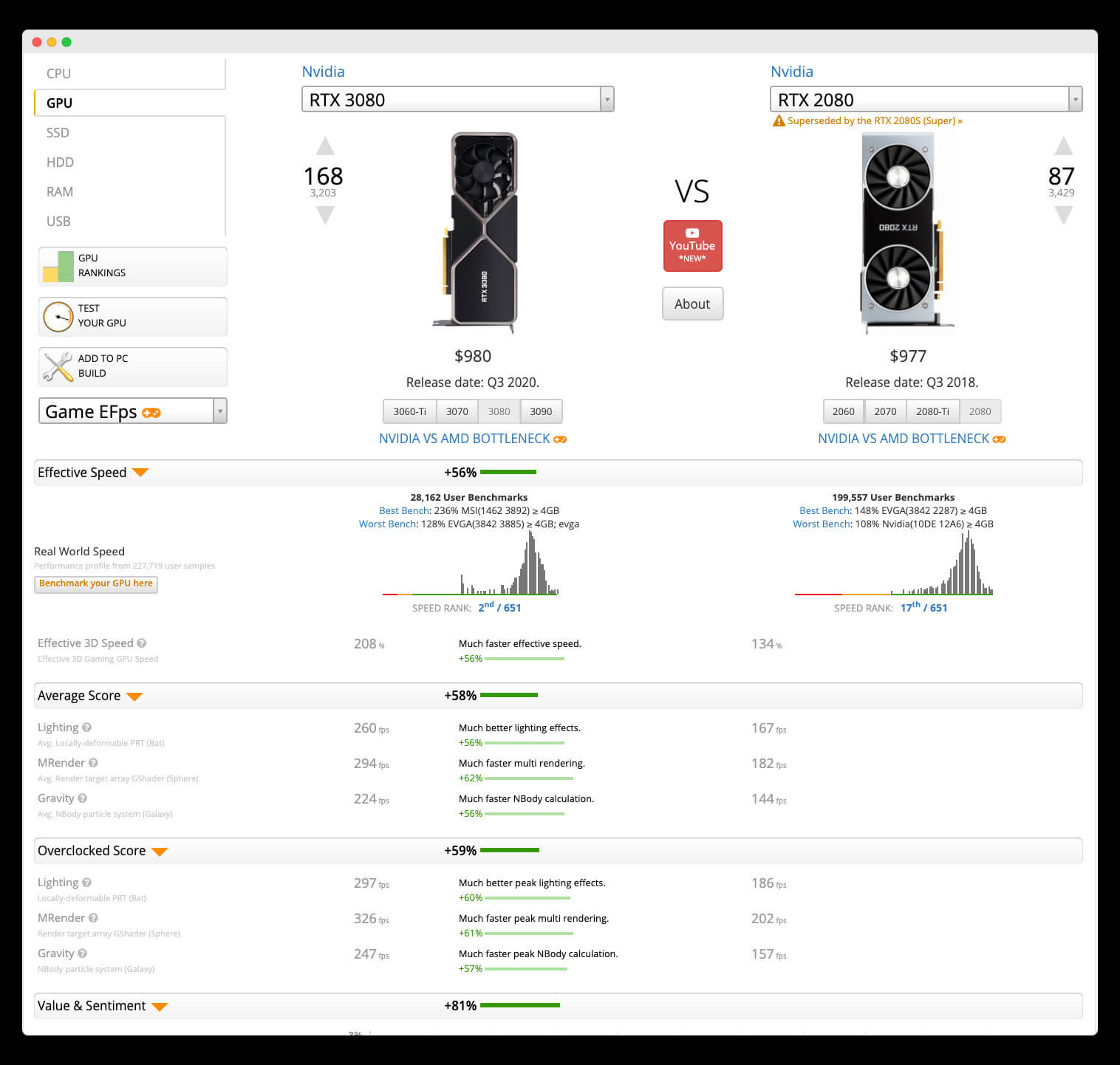Image resolution: width=1120 pixels, height=1065 pixels.
Task: Expand the Game EFps dropdown
Action: pos(219,411)
